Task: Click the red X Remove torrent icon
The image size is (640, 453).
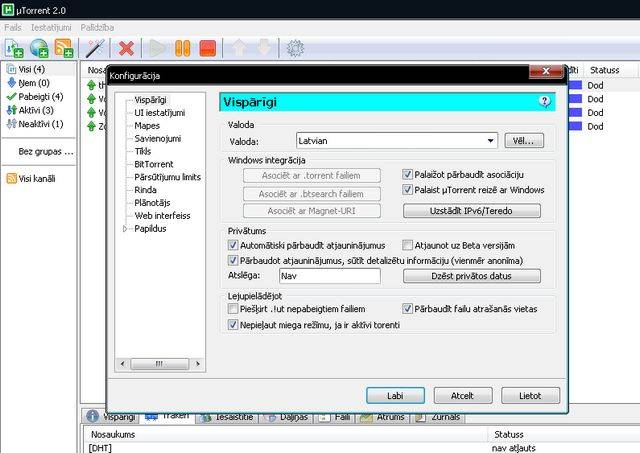Action: (126, 48)
